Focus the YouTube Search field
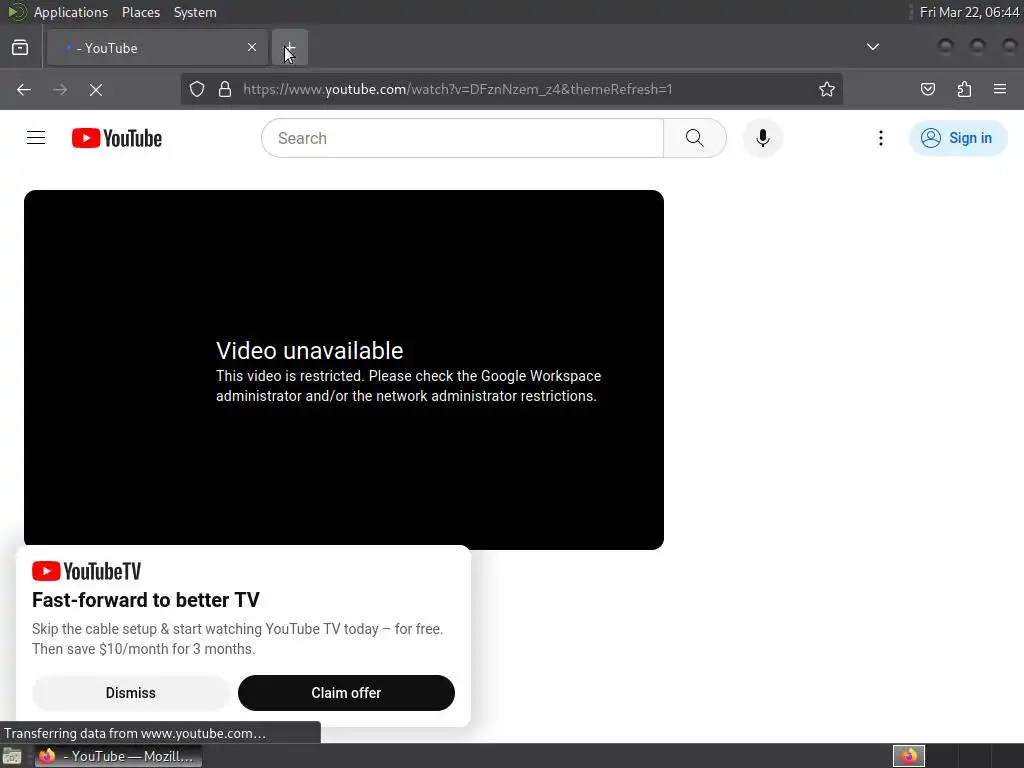The height and width of the screenshot is (768, 1024). click(x=462, y=138)
